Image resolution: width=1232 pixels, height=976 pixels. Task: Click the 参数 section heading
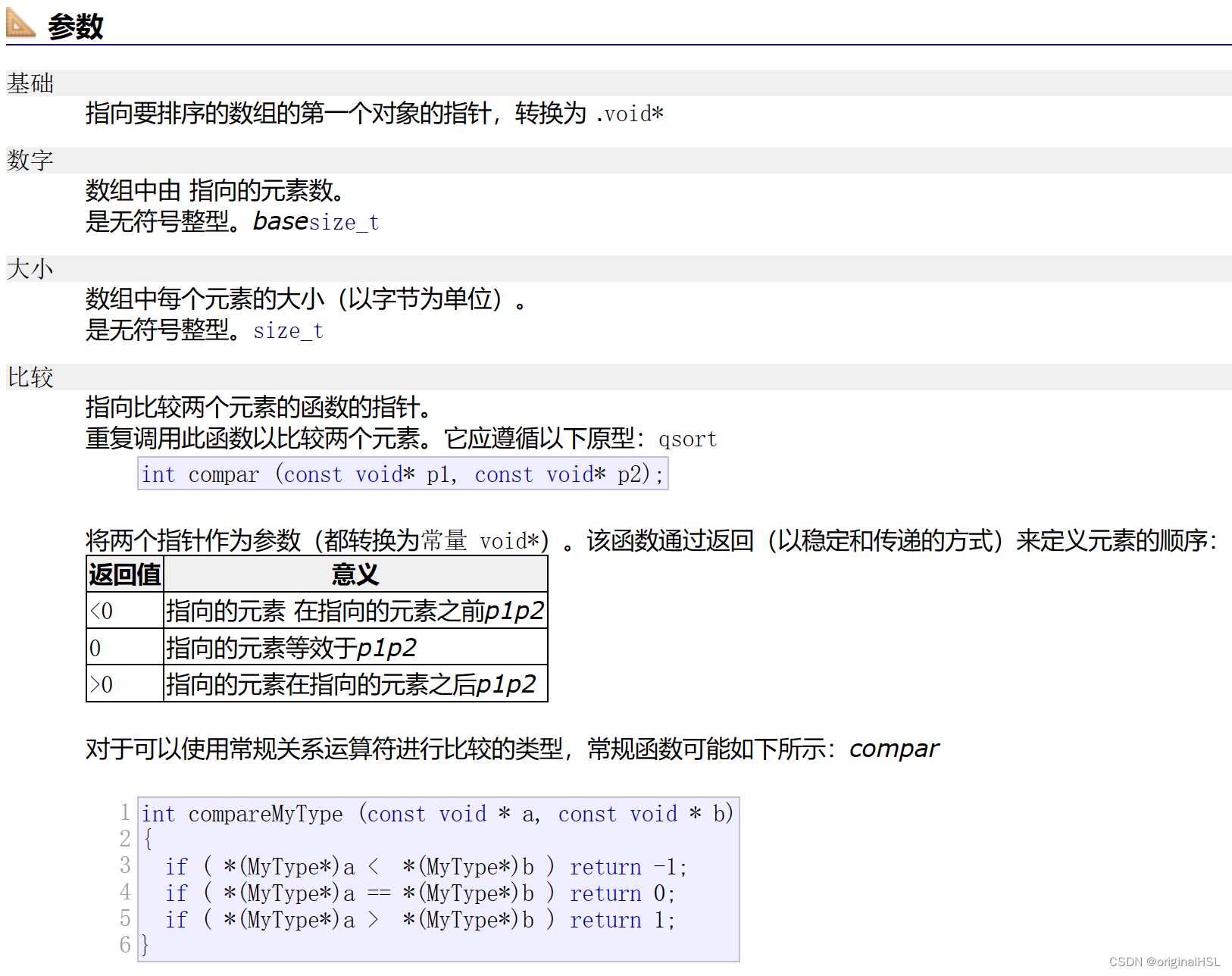pos(75,27)
